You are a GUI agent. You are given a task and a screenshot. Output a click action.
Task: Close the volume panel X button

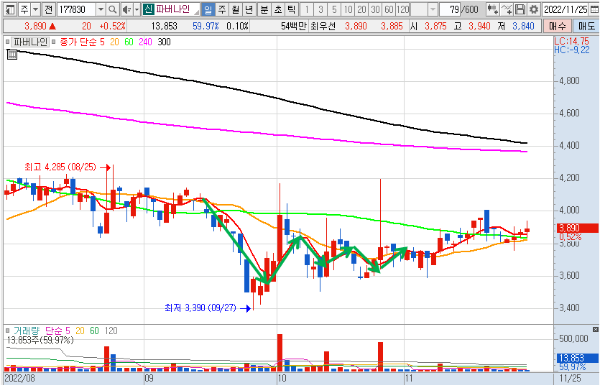(x=595, y=329)
